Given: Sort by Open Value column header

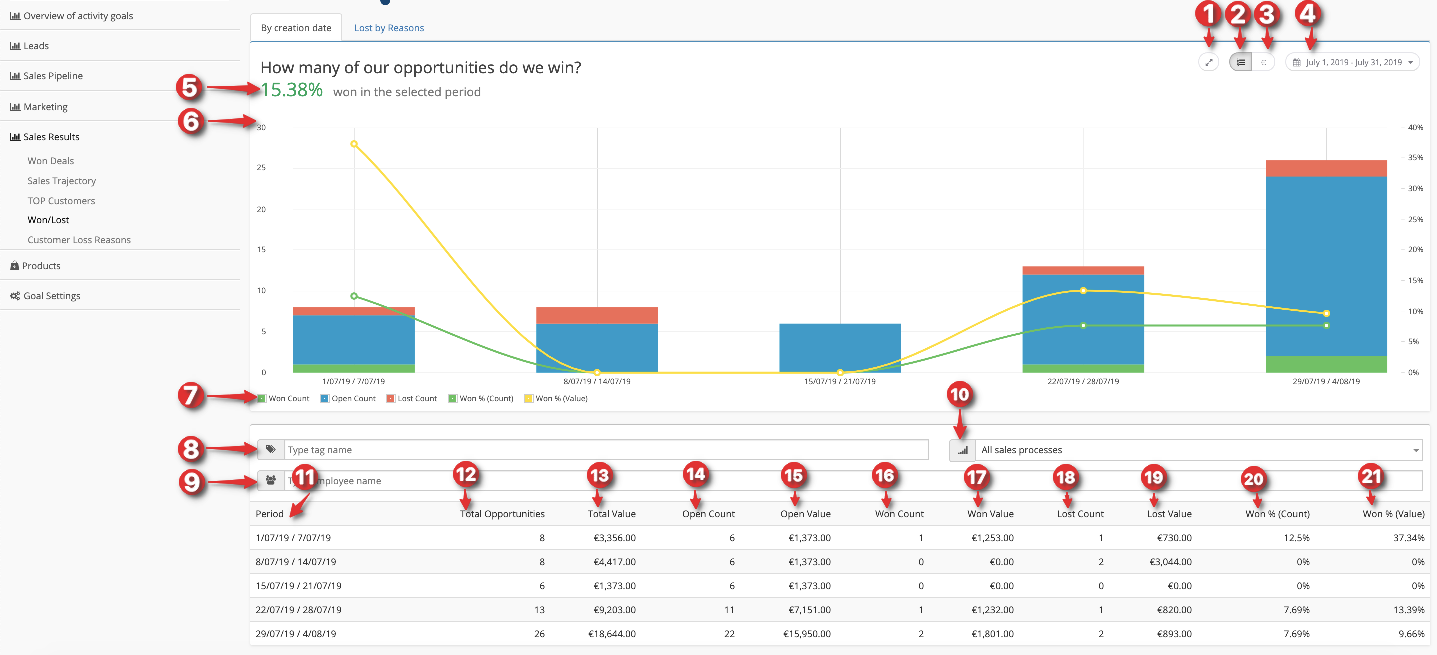Looking at the screenshot, I should (806, 514).
